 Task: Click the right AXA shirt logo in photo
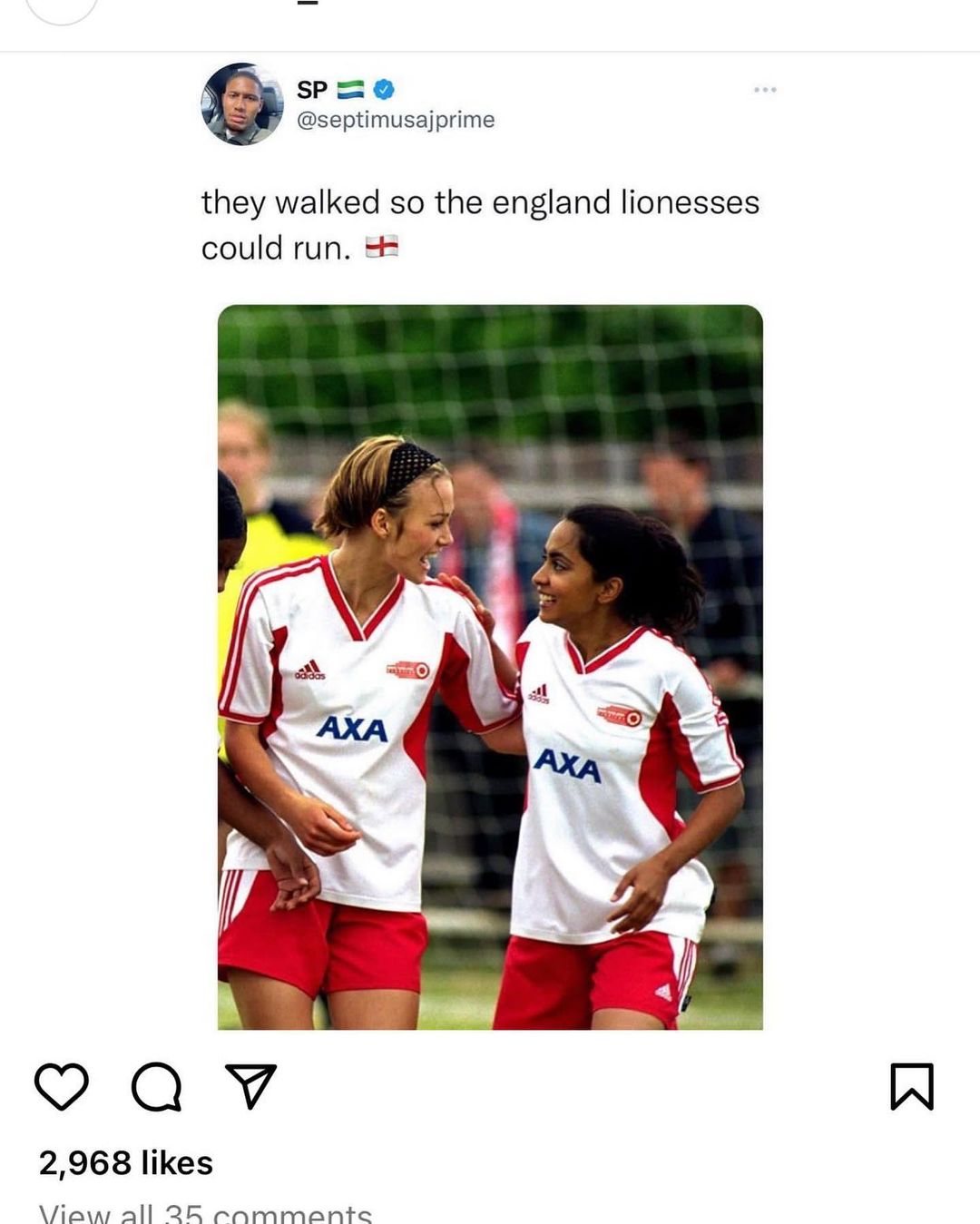[x=567, y=765]
